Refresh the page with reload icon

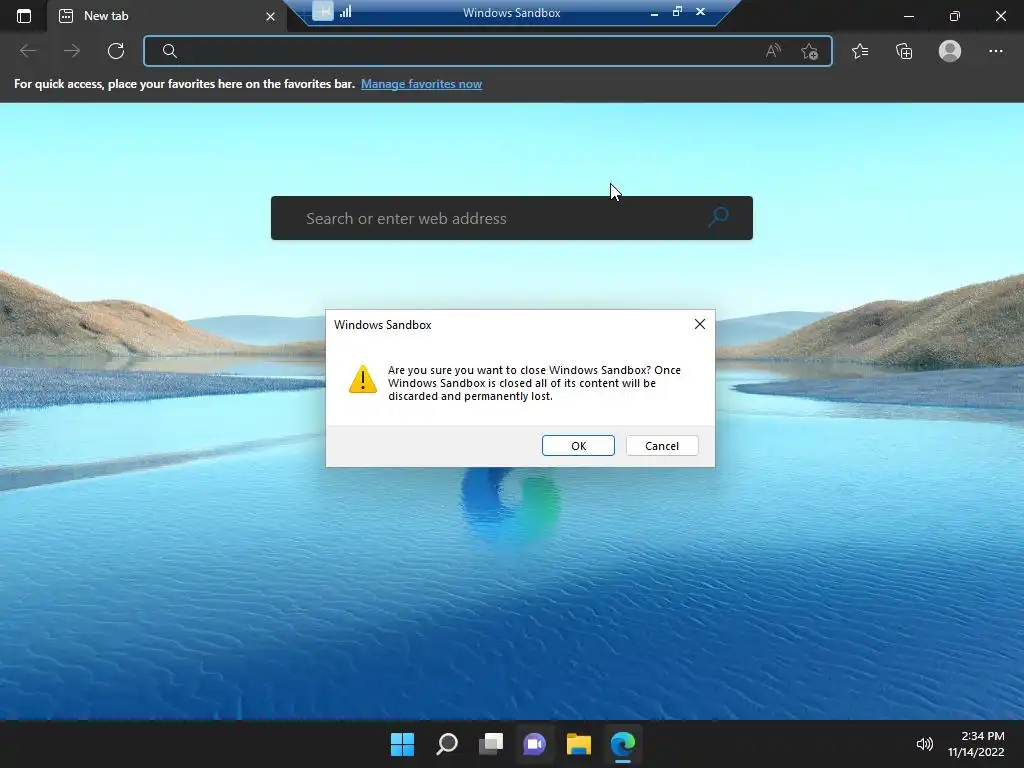tap(116, 51)
